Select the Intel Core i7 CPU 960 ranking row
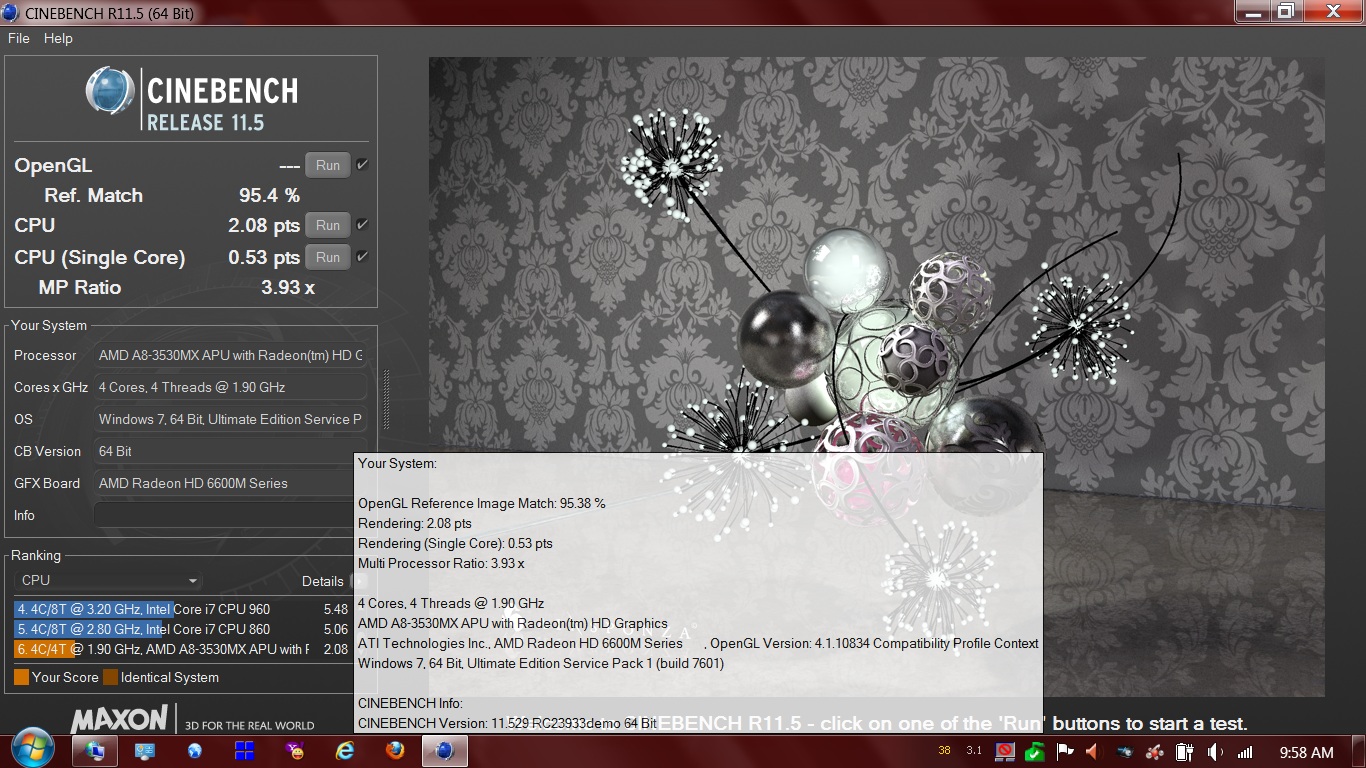 click(183, 609)
